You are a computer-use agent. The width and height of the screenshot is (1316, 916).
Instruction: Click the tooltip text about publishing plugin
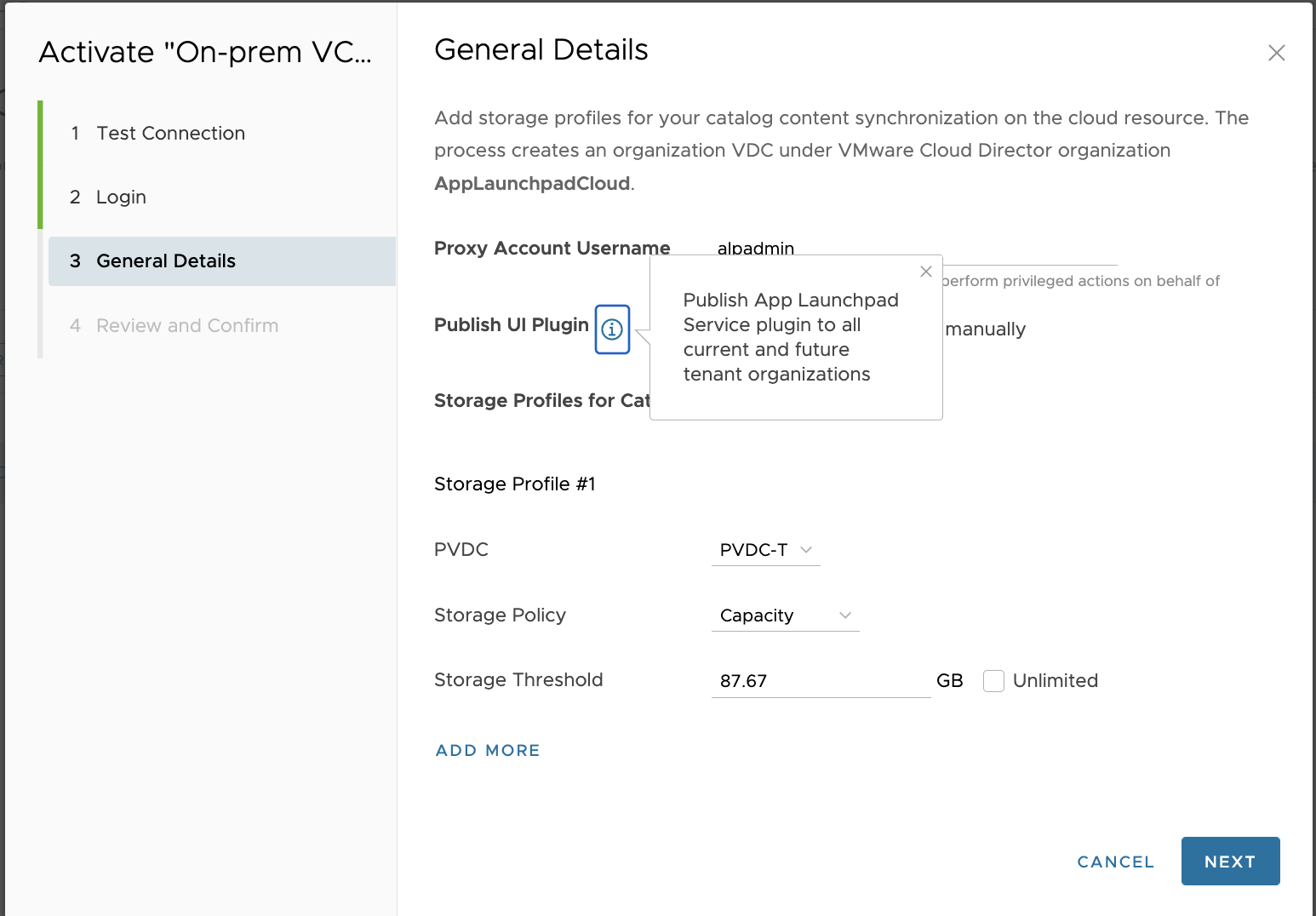pos(791,337)
